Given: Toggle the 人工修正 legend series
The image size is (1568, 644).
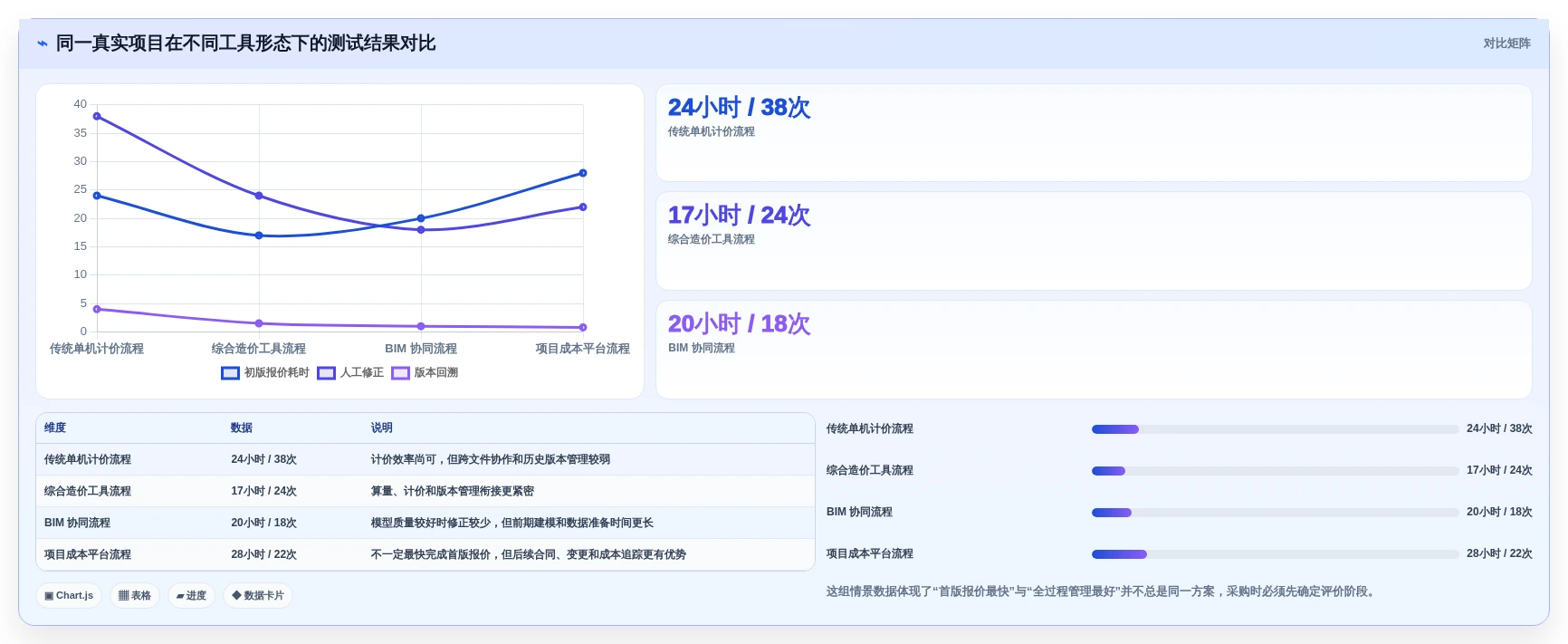Looking at the screenshot, I should 350,372.
